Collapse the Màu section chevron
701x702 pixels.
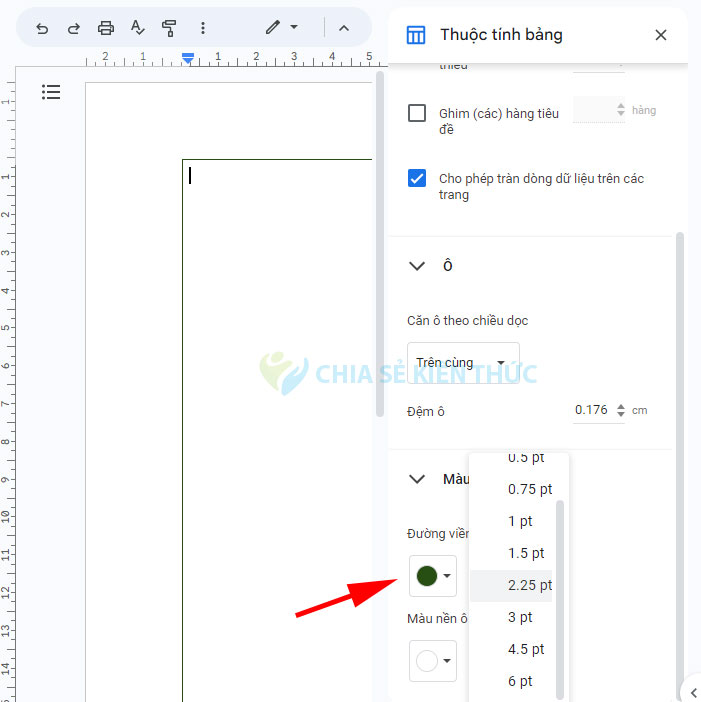tap(417, 479)
